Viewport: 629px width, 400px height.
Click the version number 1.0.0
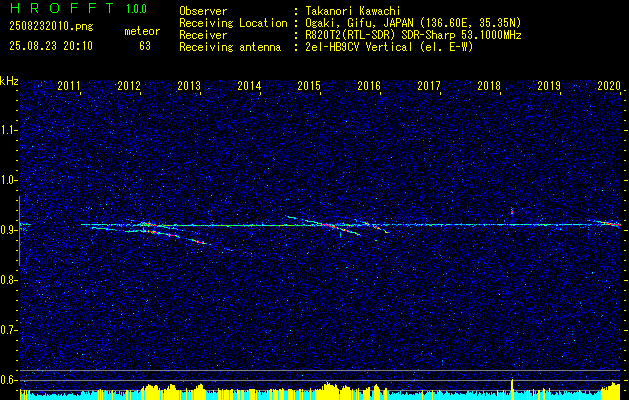[136, 9]
